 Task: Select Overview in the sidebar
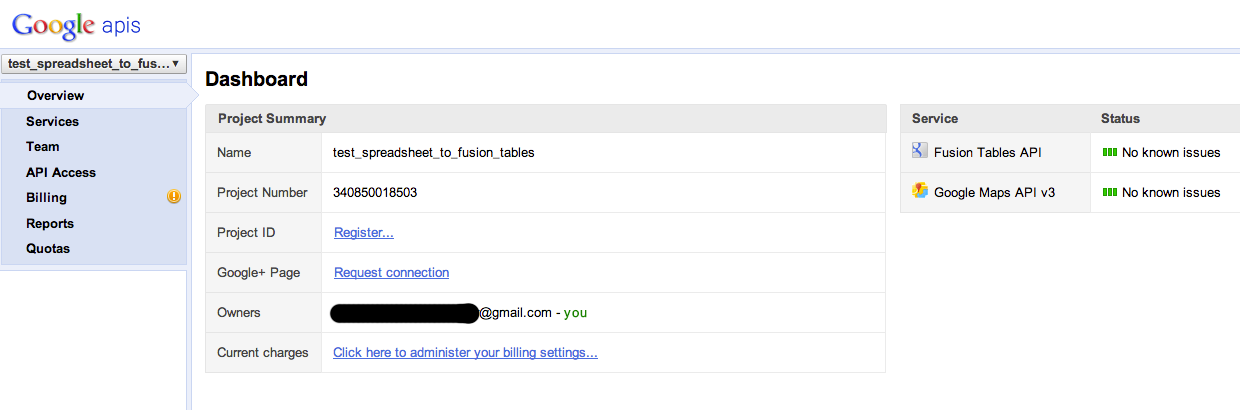click(x=55, y=96)
